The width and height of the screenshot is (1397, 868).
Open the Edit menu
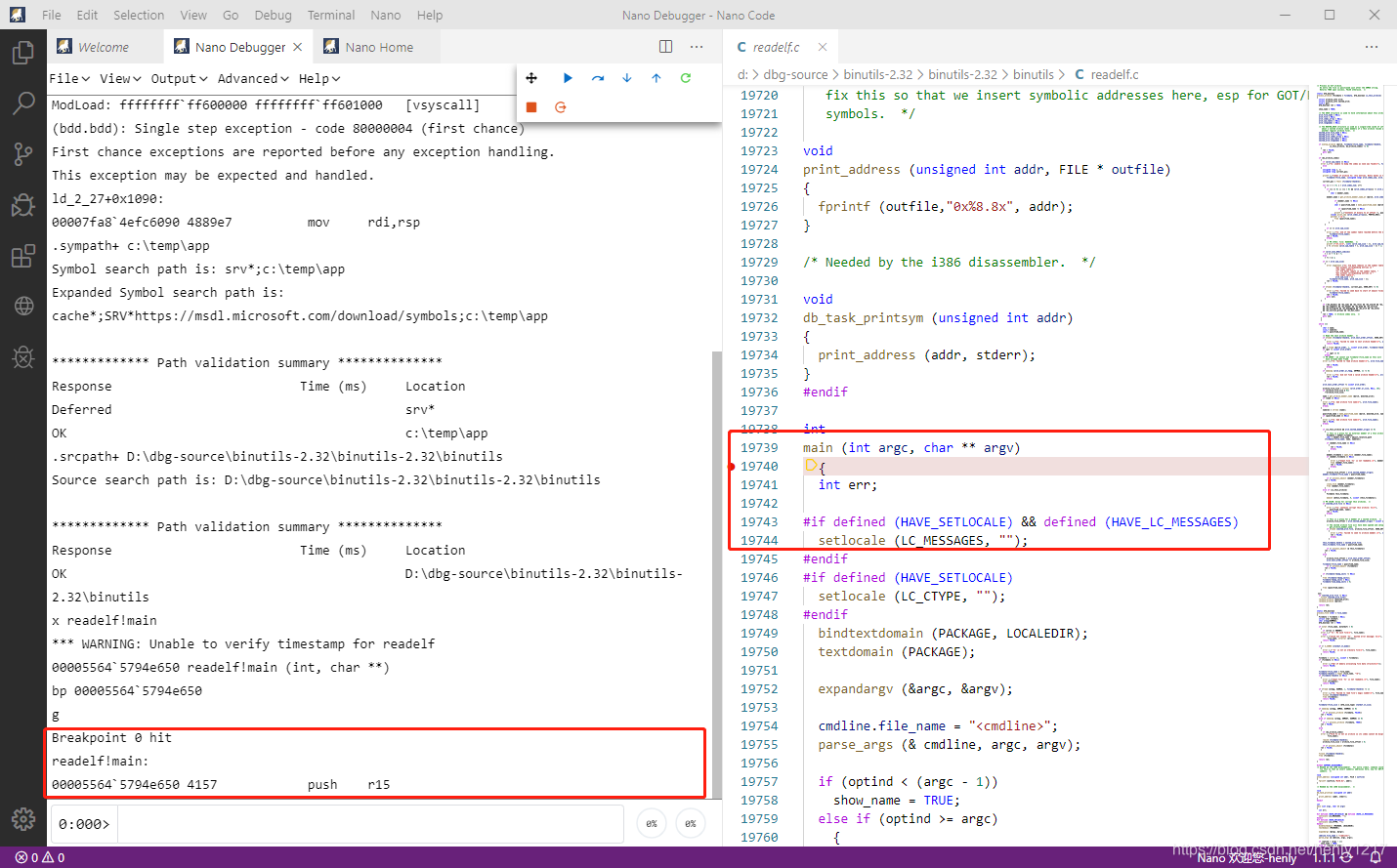click(87, 15)
